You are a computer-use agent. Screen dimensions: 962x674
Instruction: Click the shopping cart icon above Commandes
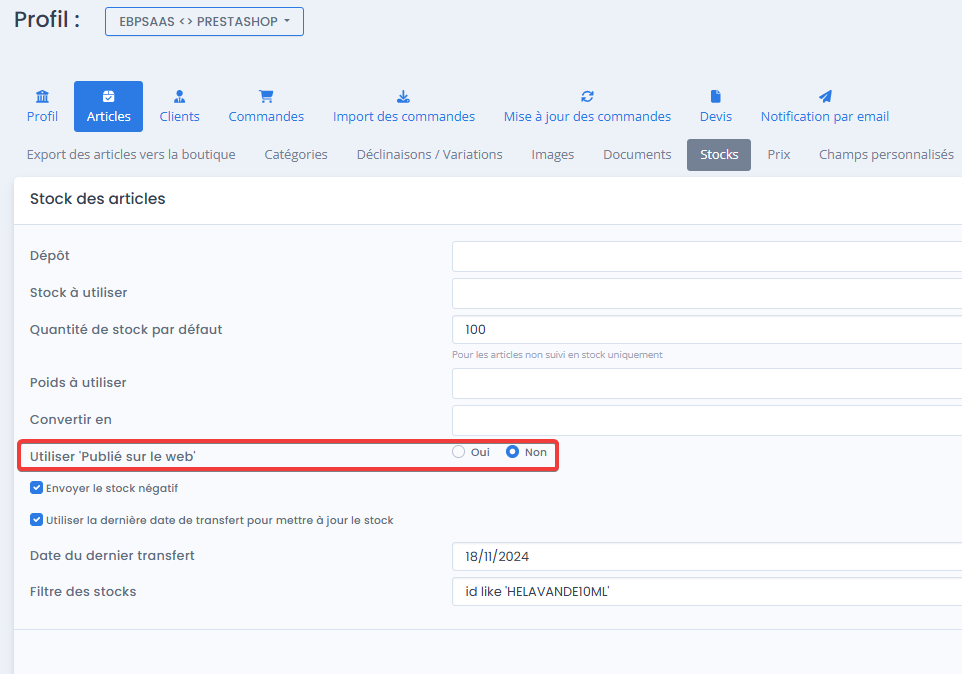tap(266, 96)
